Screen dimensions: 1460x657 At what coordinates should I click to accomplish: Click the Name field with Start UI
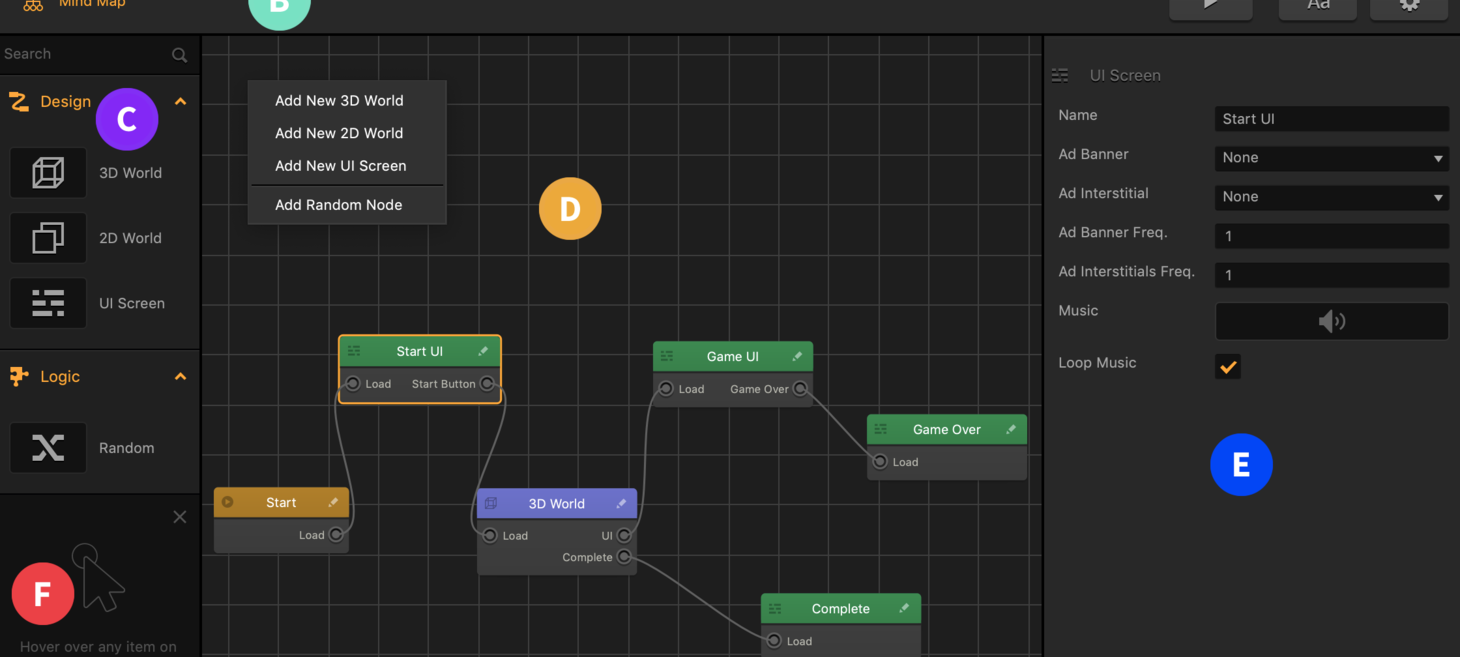1332,119
